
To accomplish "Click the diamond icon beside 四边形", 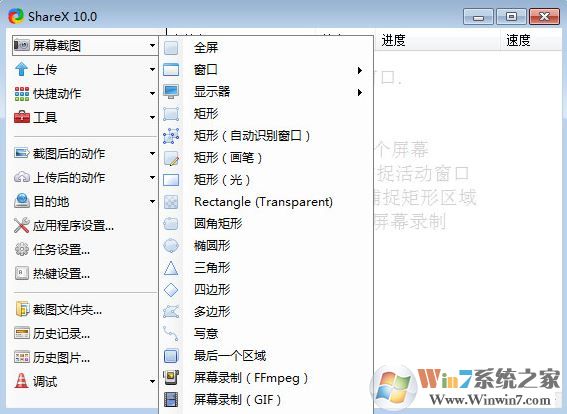I will [171, 290].
